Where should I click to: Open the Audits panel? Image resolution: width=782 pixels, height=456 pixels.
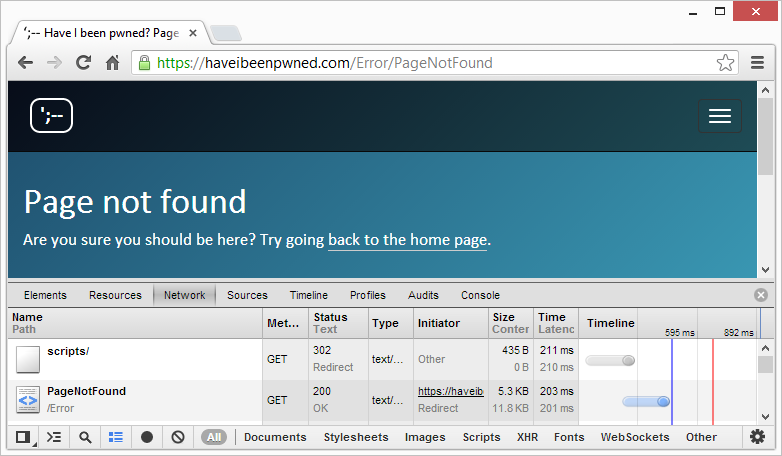pos(423,295)
